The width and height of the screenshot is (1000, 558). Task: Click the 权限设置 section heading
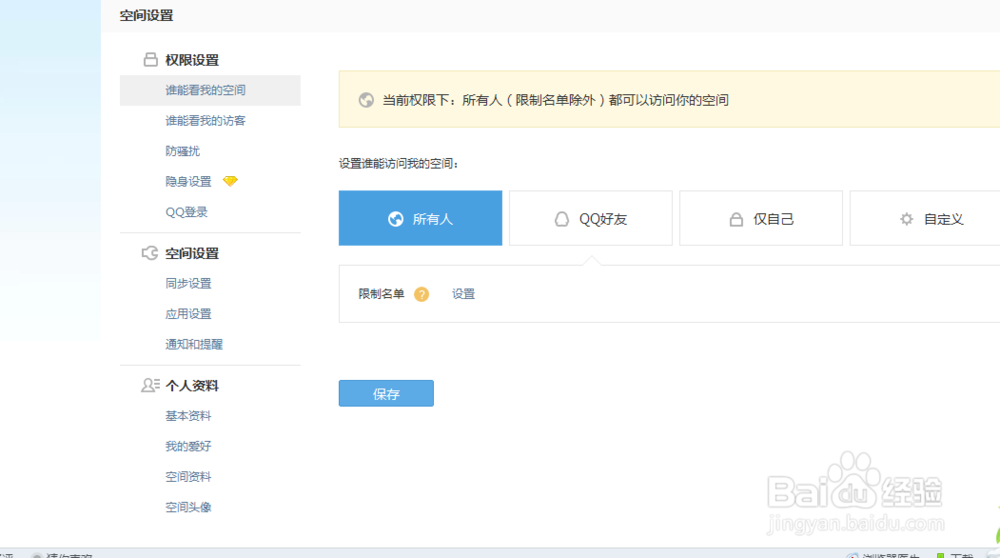[x=192, y=60]
